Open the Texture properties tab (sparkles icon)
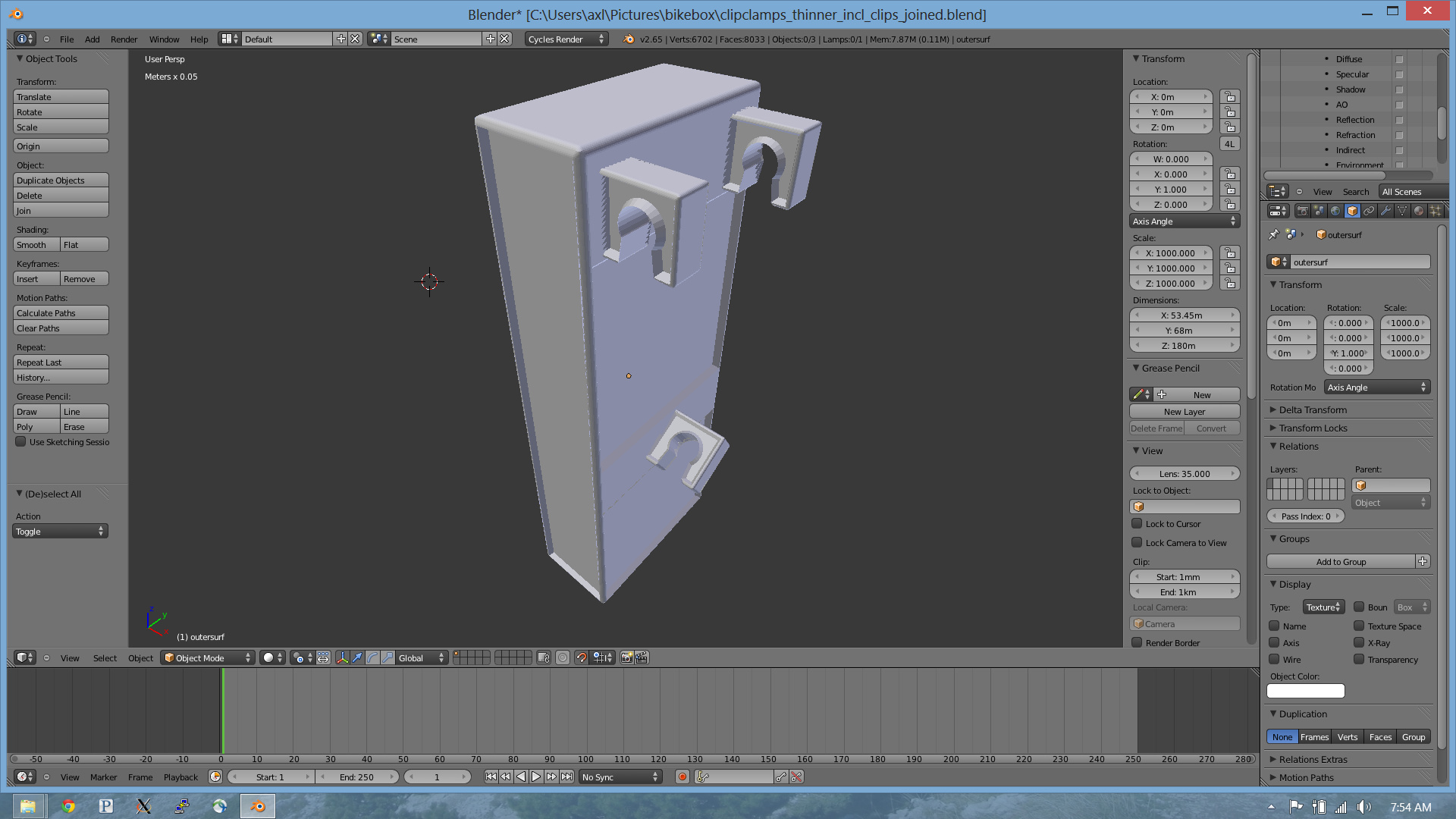 pyautogui.click(x=1436, y=211)
